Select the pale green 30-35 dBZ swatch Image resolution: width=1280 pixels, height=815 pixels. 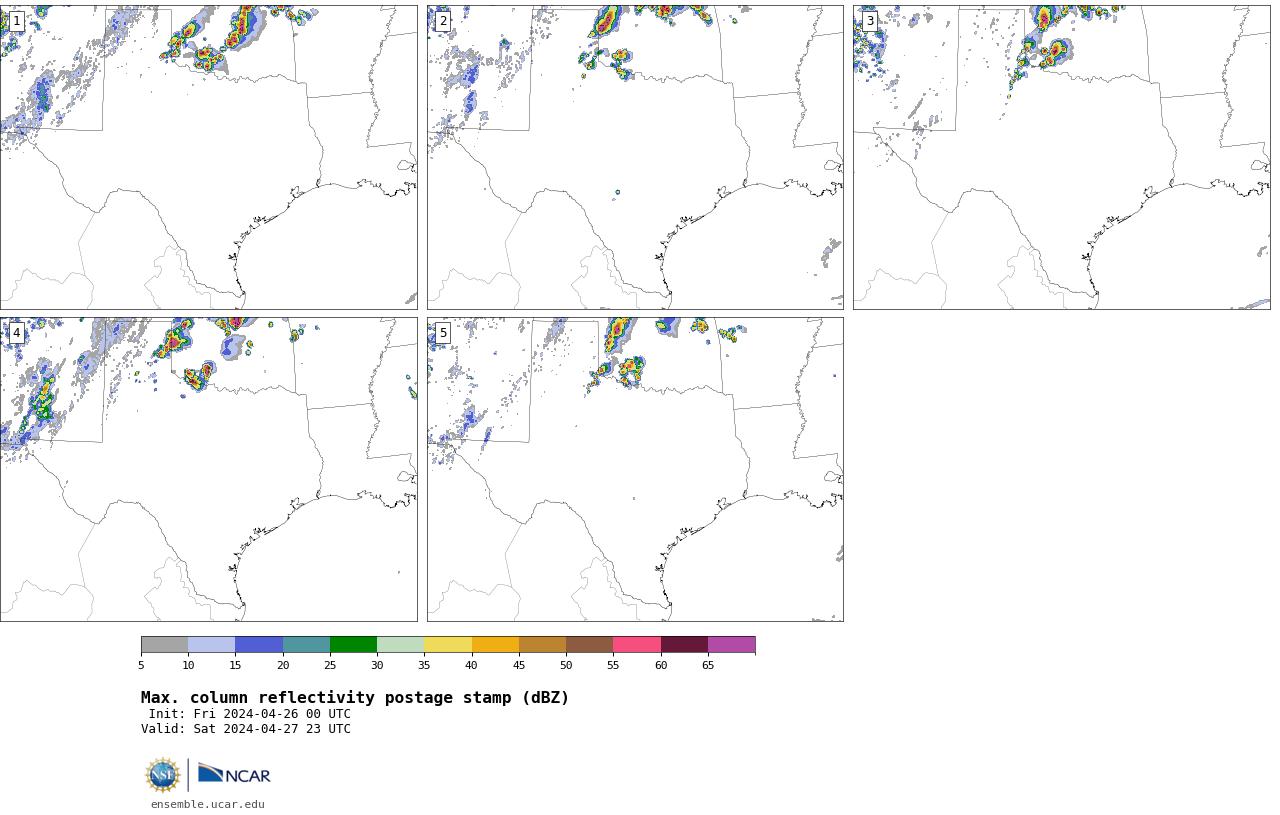(x=400, y=644)
